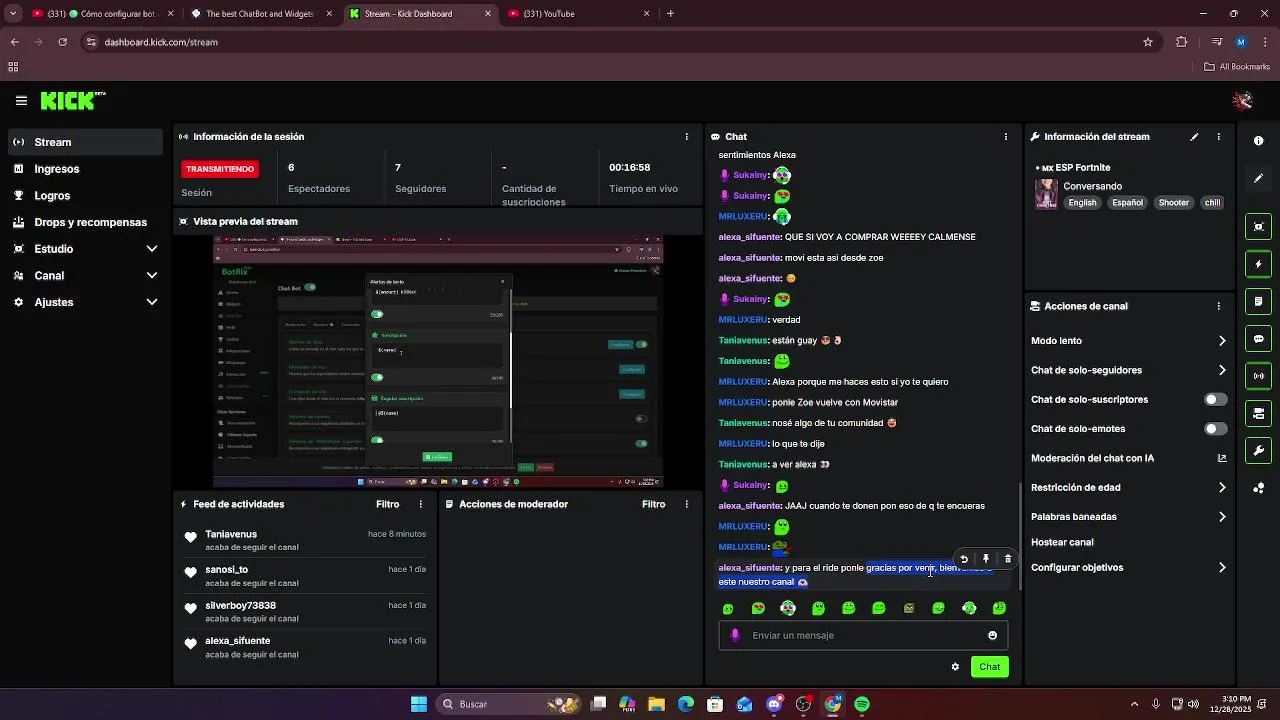Toggle the document widget sidebar icon
The height and width of the screenshot is (720, 1280).
click(x=1259, y=301)
